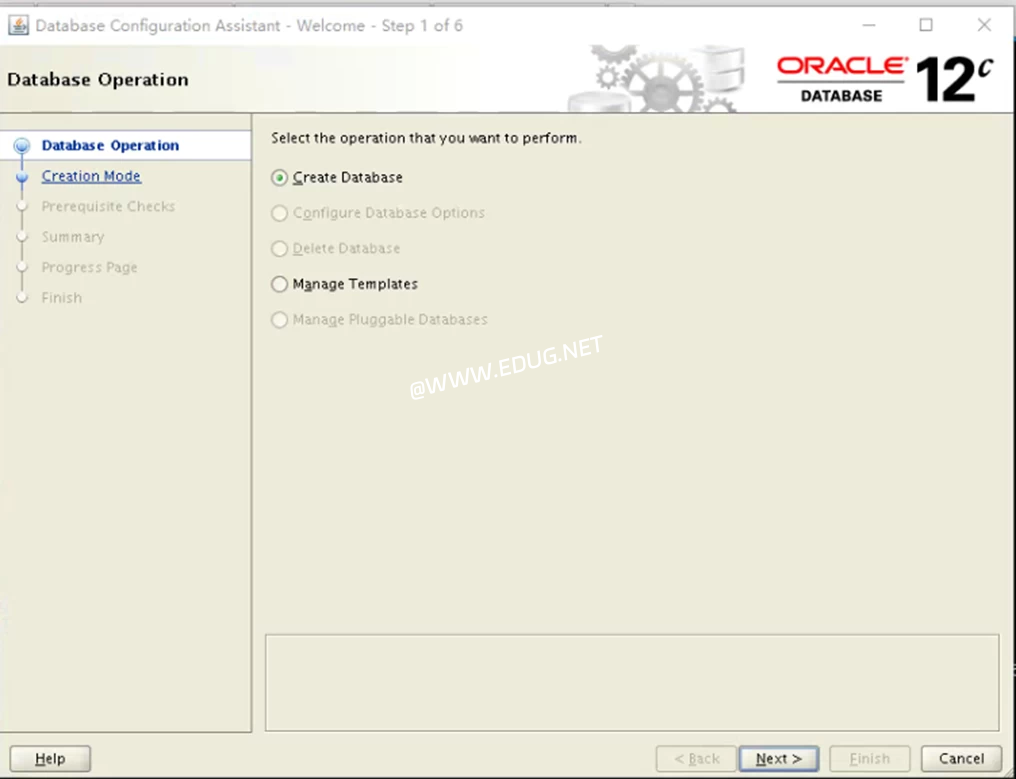Image resolution: width=1016 pixels, height=779 pixels.
Task: Cancel the database configuration wizard
Action: tap(962, 759)
